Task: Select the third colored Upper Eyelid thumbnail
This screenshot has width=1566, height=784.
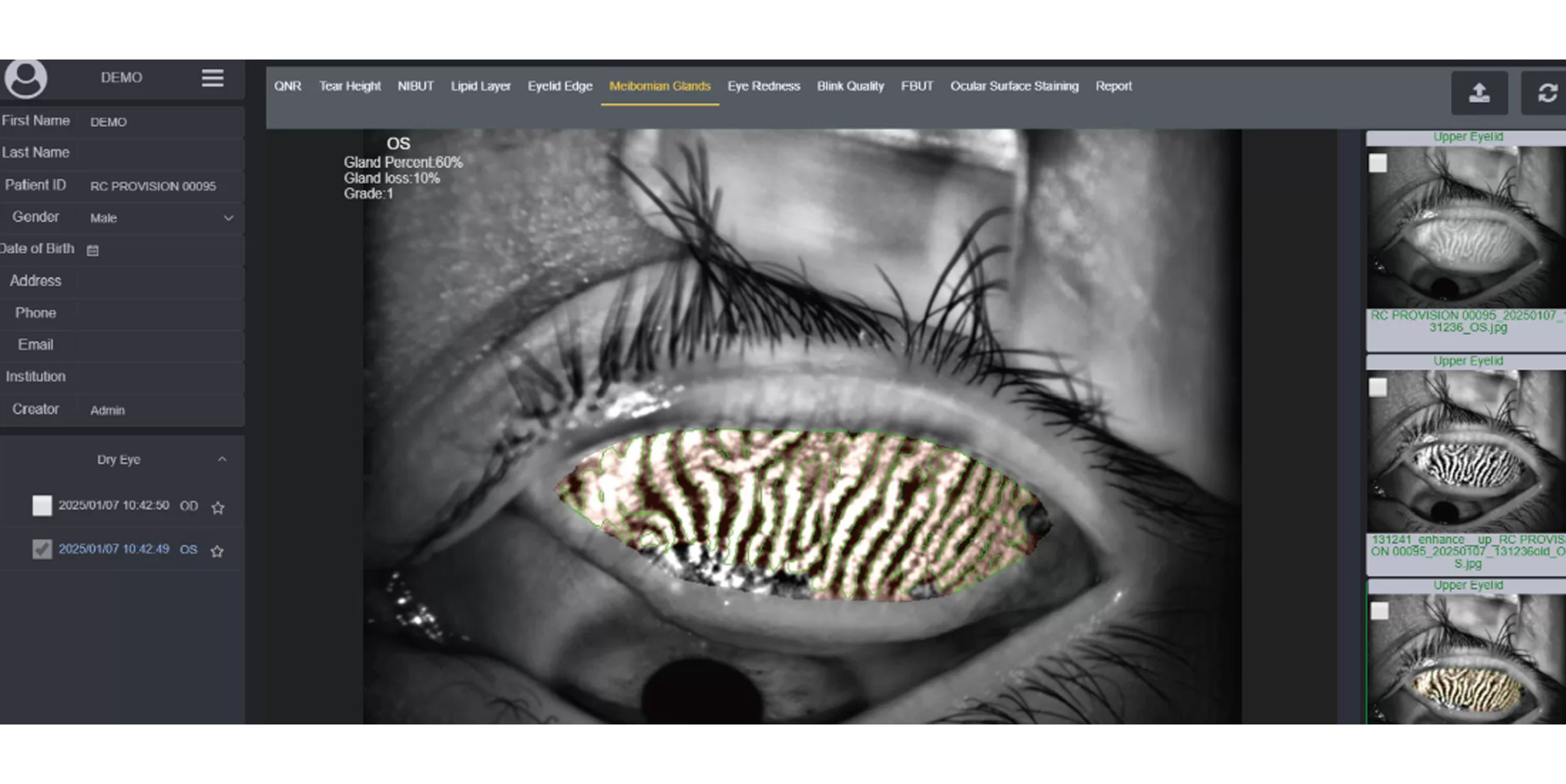Action: (x=1466, y=662)
